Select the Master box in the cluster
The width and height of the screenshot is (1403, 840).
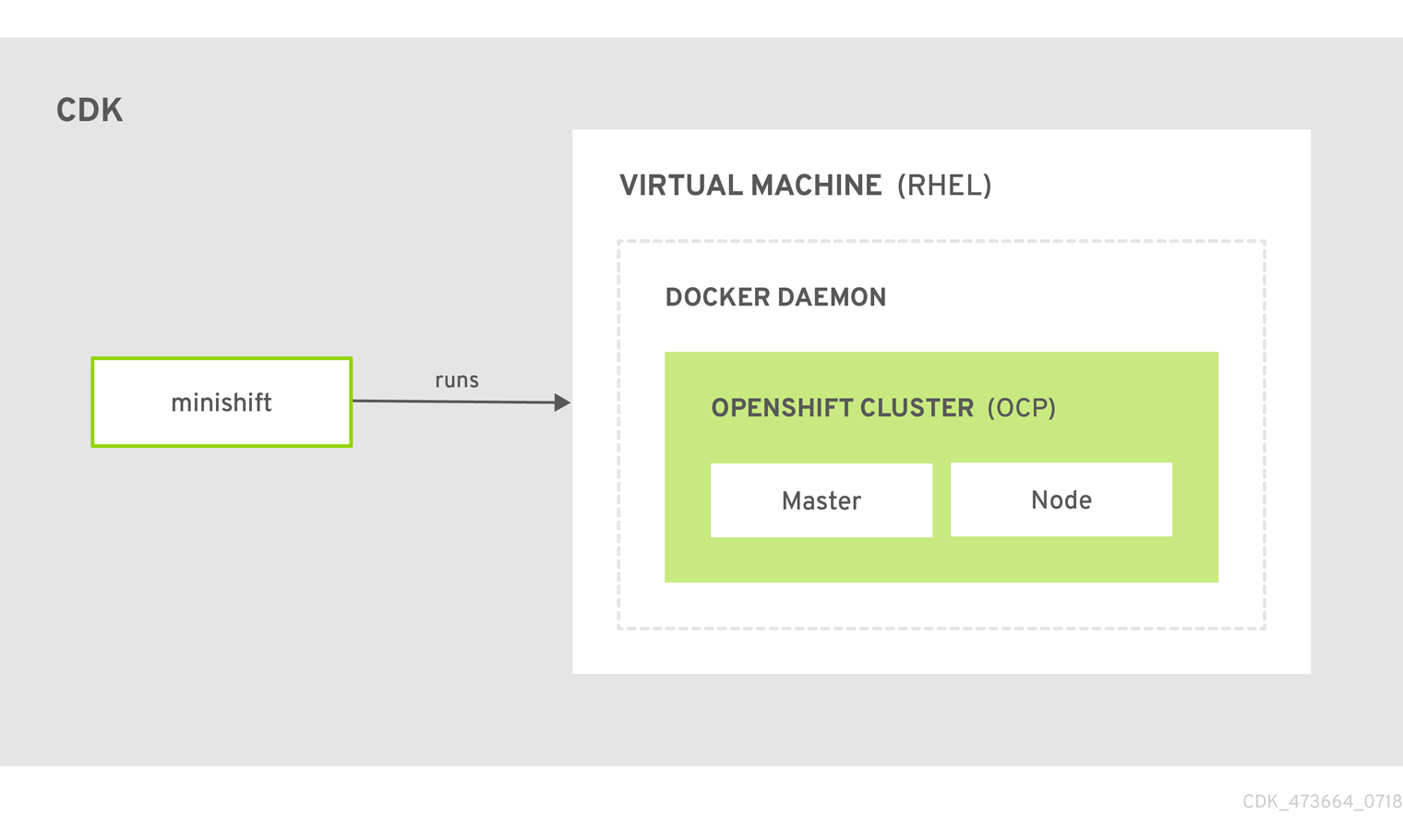click(821, 500)
